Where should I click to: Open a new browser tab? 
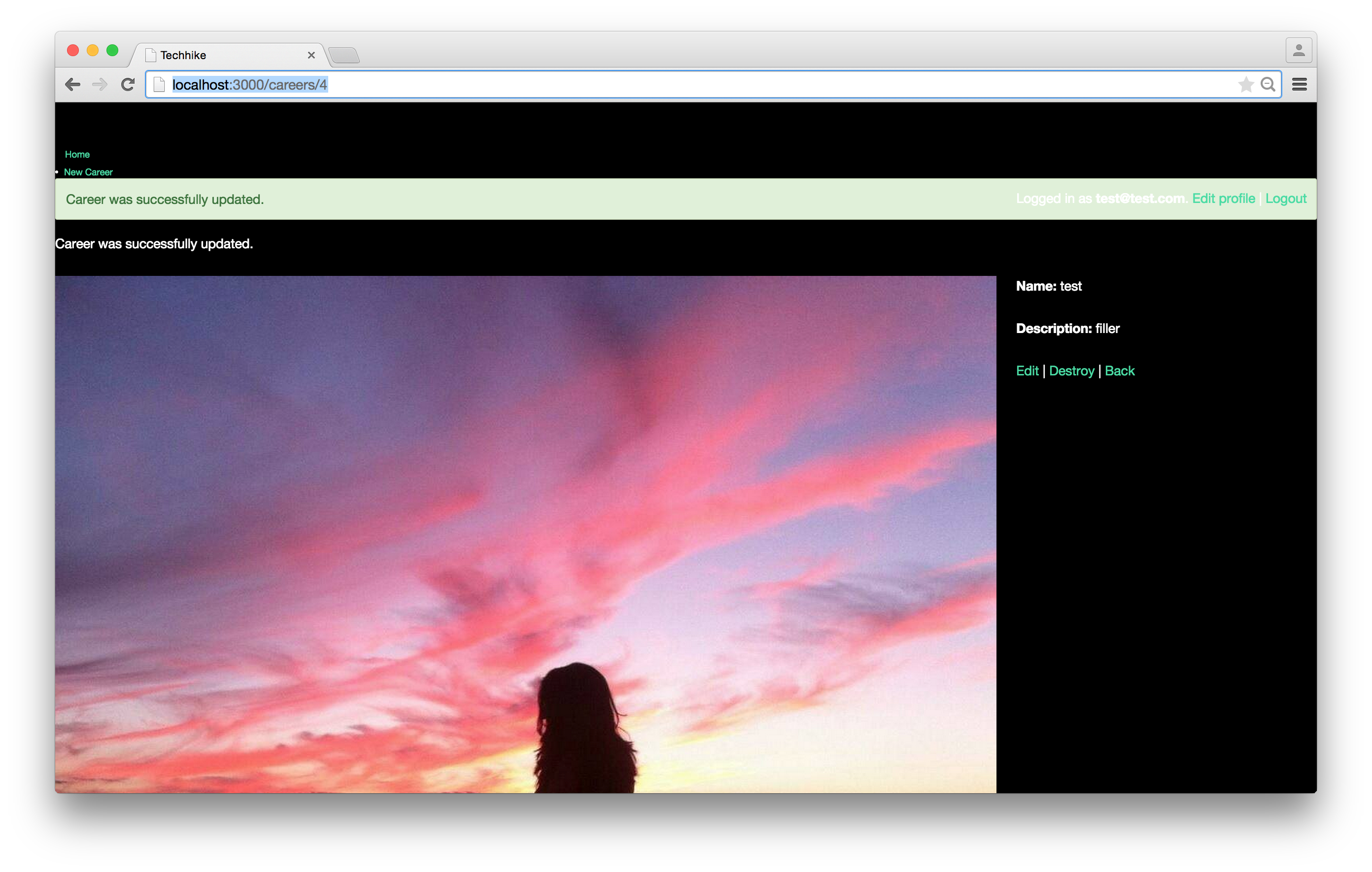[x=344, y=55]
